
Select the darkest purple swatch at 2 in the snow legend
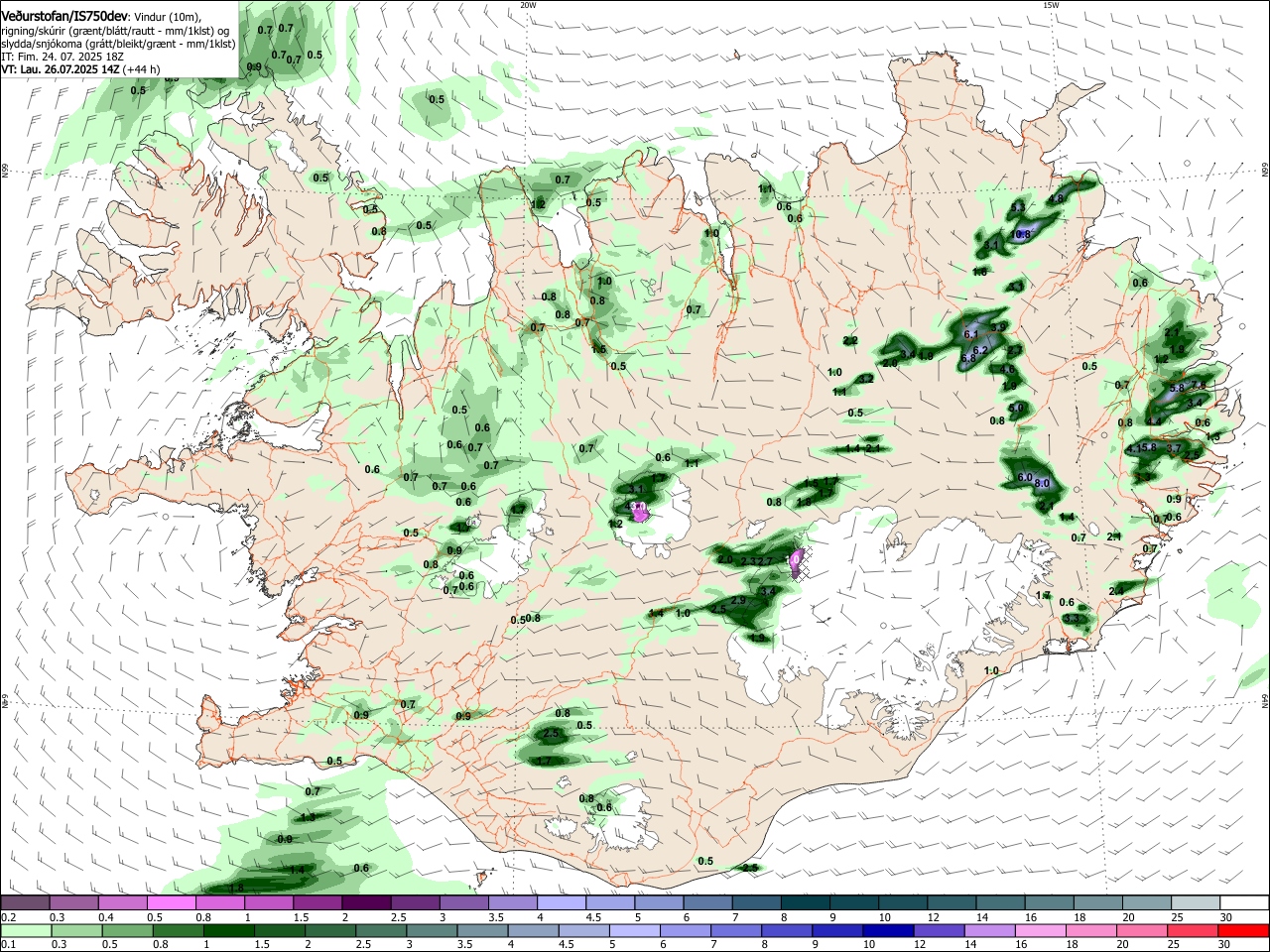pos(366,902)
